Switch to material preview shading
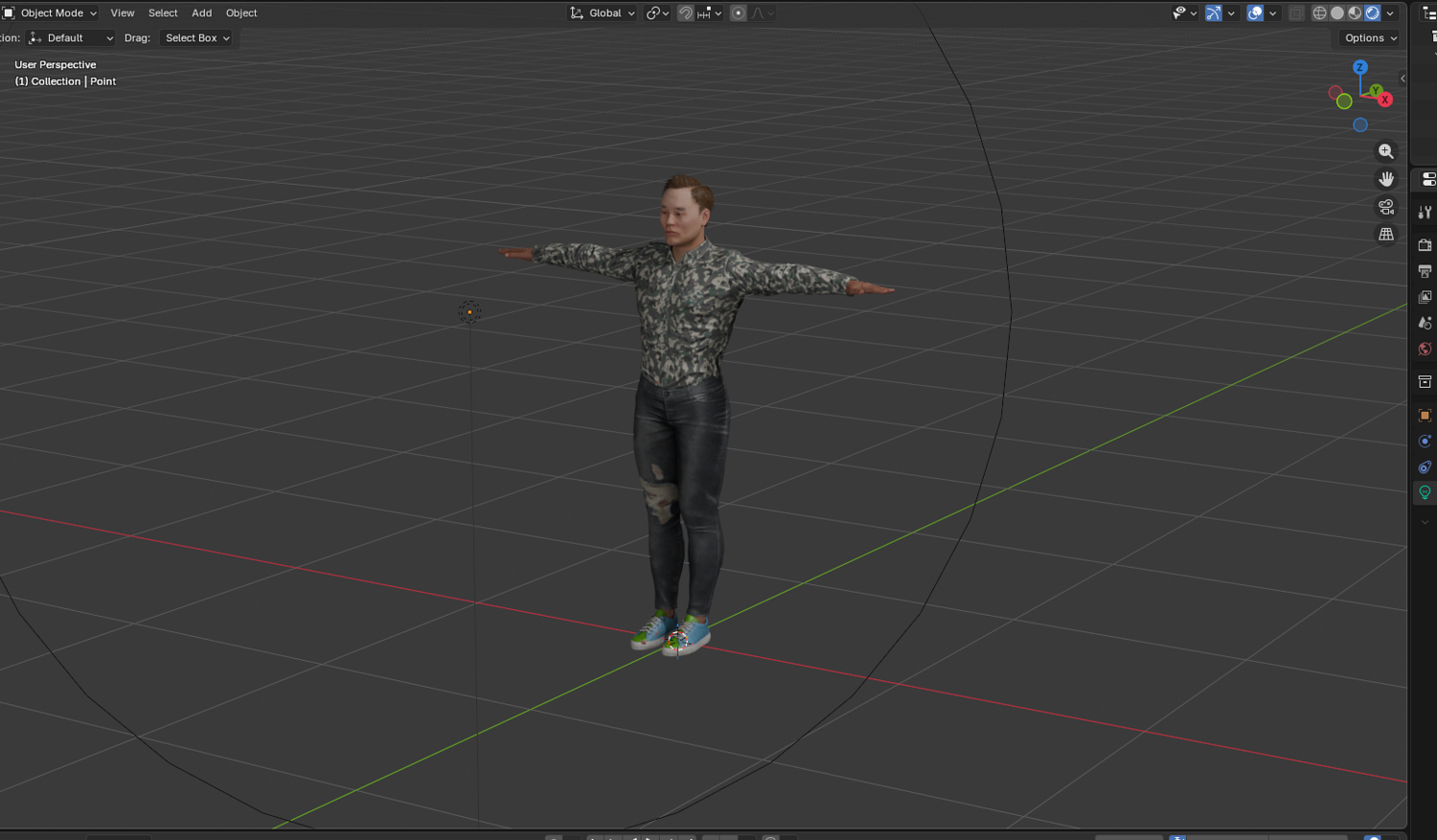 tap(1355, 12)
